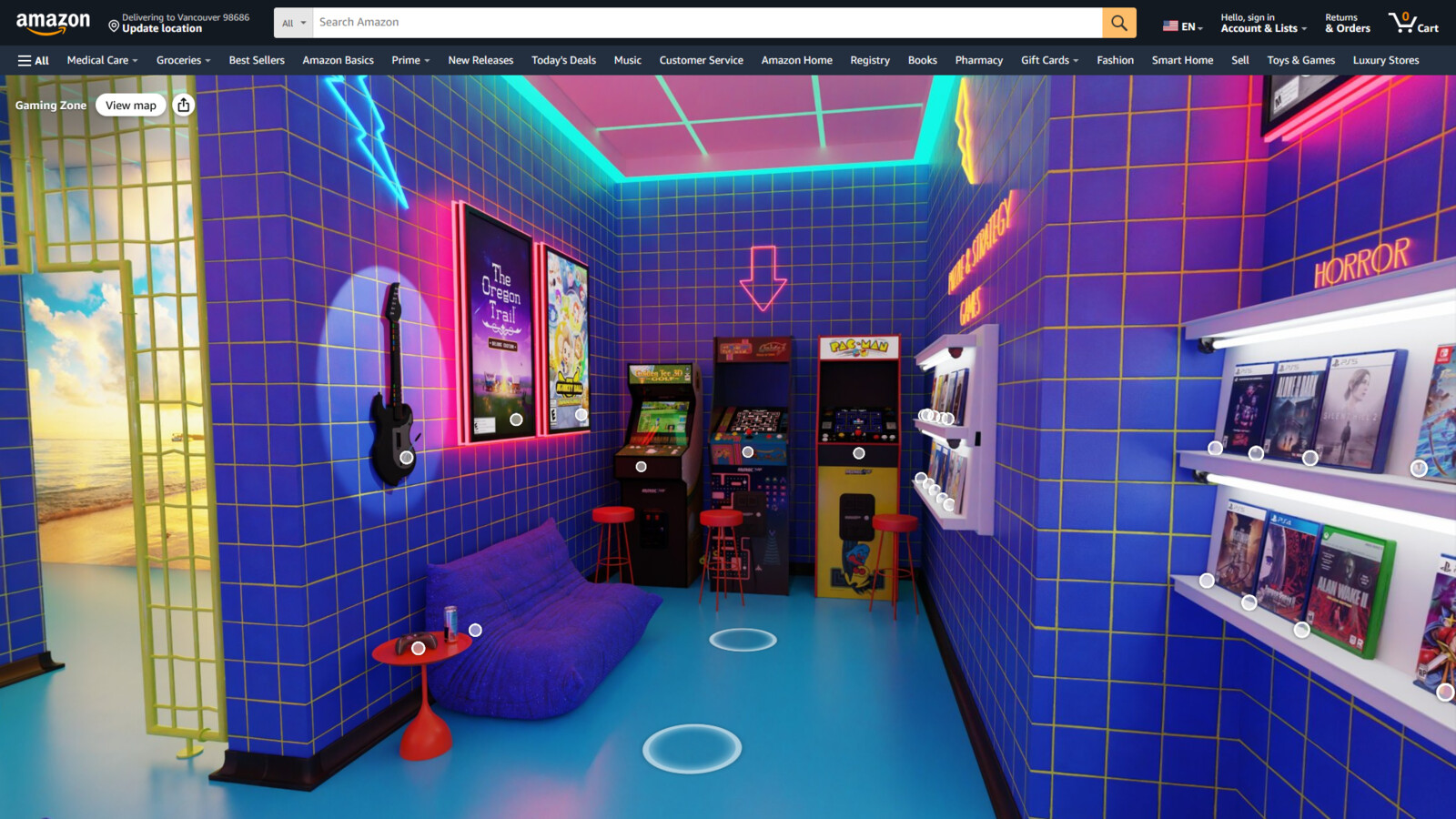Select the purple bean sofa hotspot
The image size is (1456, 819).
[x=475, y=630]
